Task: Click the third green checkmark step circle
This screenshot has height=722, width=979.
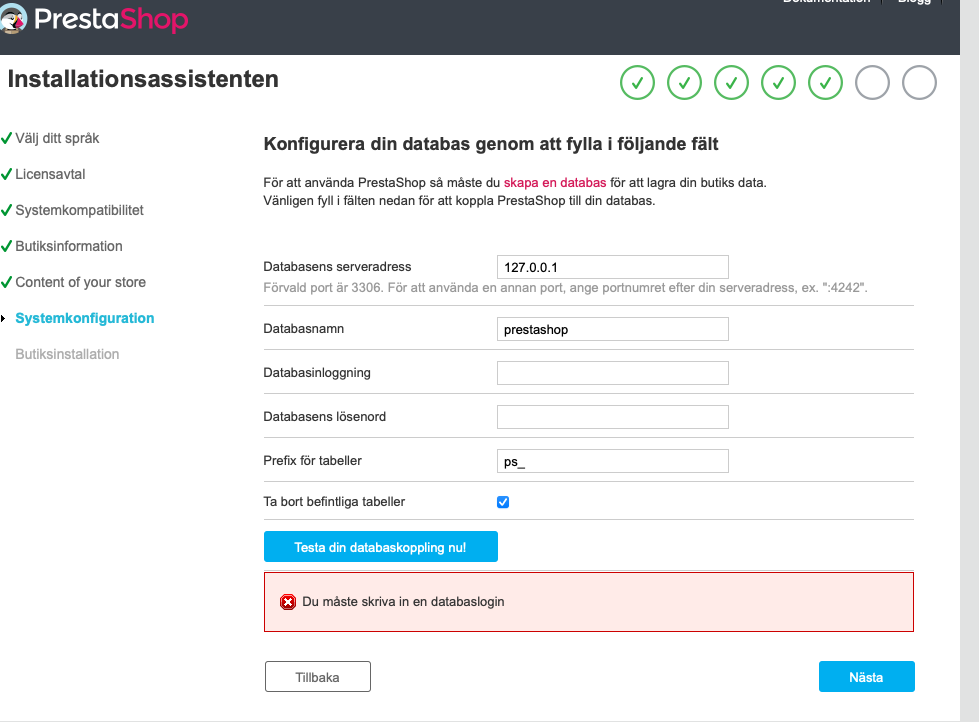Action: pyautogui.click(x=731, y=84)
